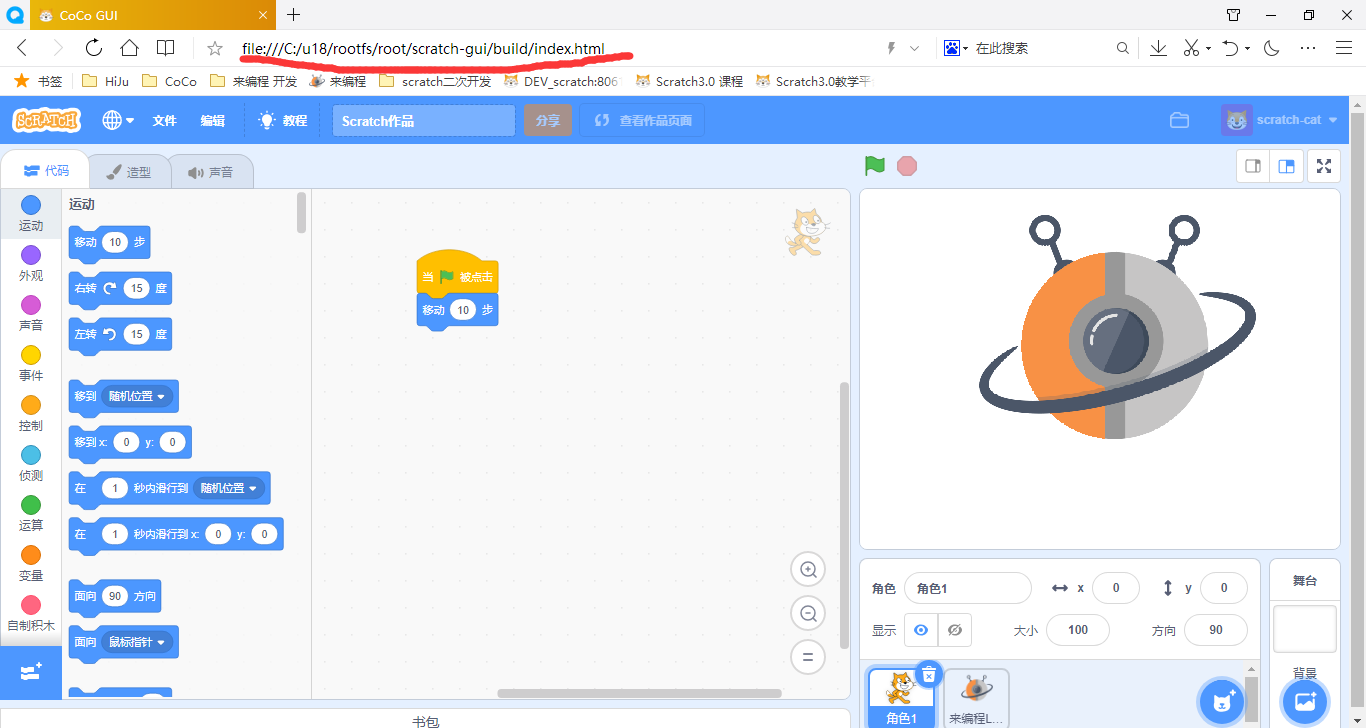
Task: Zoom in on the code workspace
Action: coord(807,569)
